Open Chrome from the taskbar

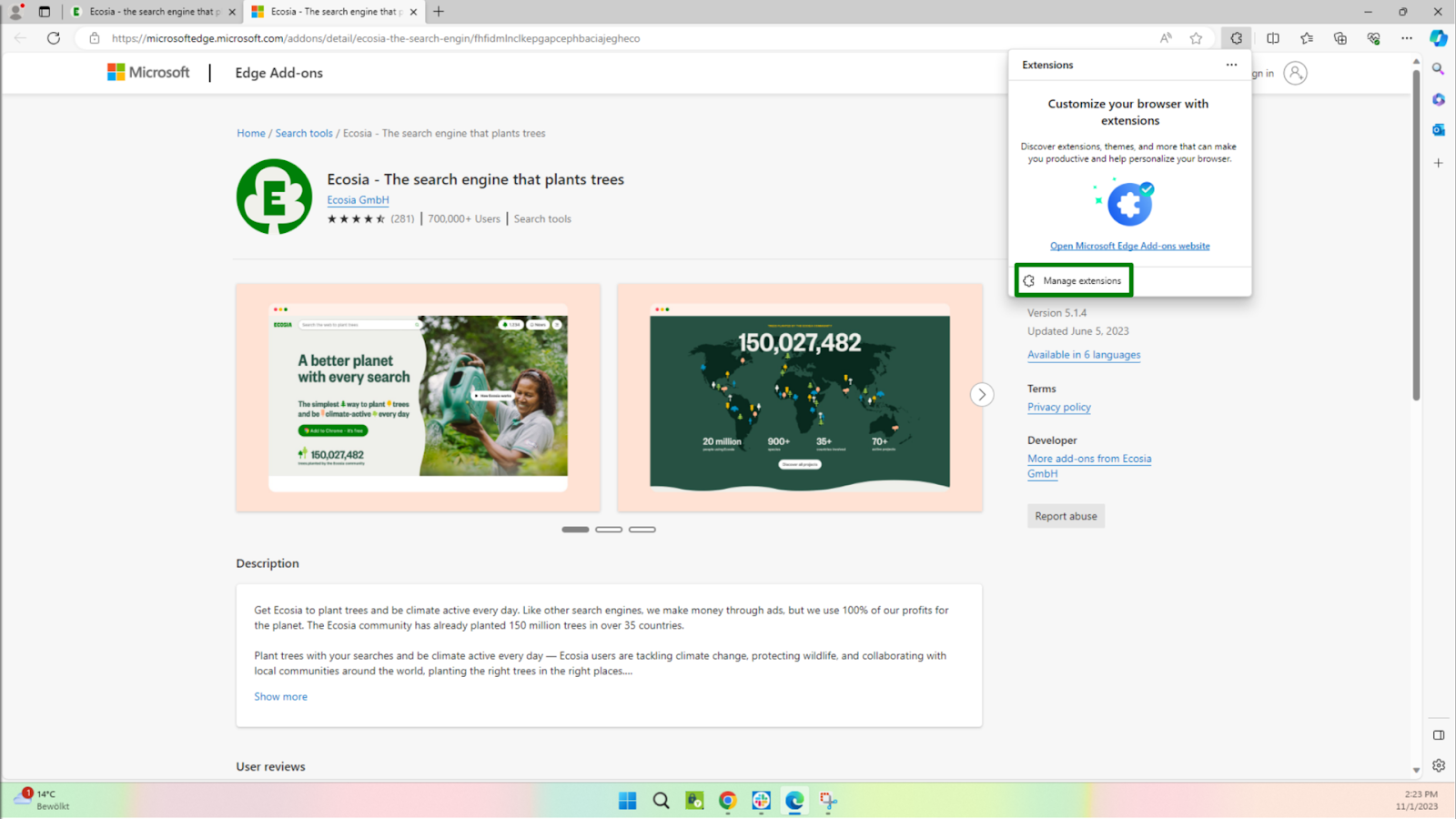pos(728,801)
